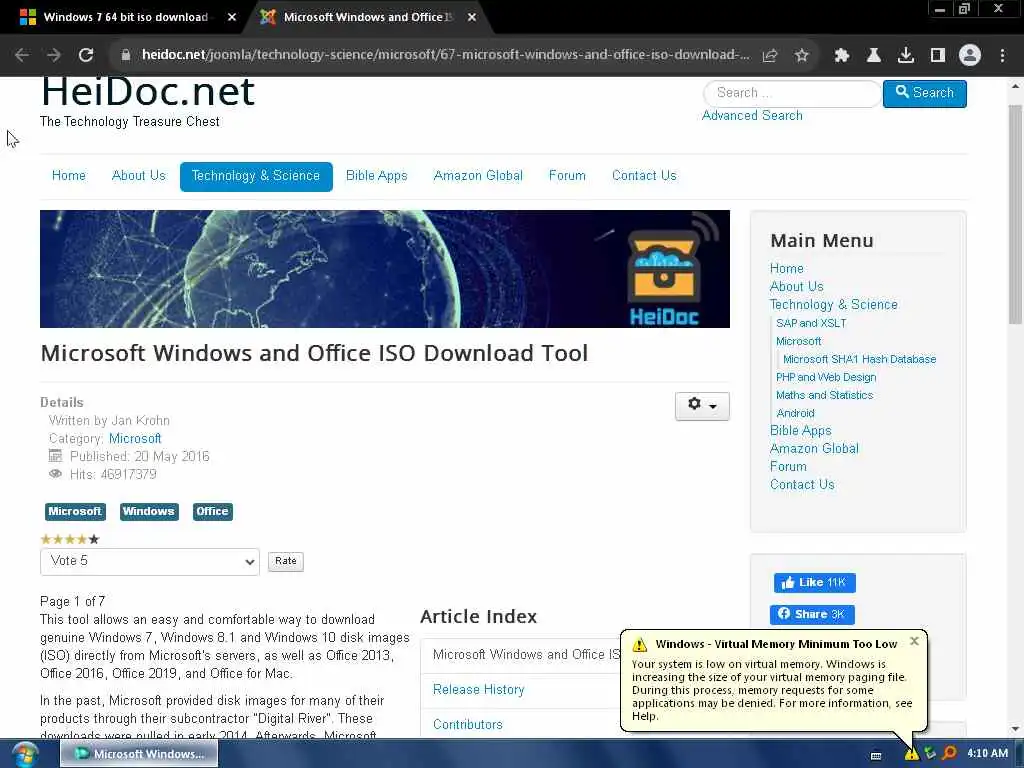Click Microsoft Windows taskbar button
The height and width of the screenshot is (768, 1024).
(139, 754)
